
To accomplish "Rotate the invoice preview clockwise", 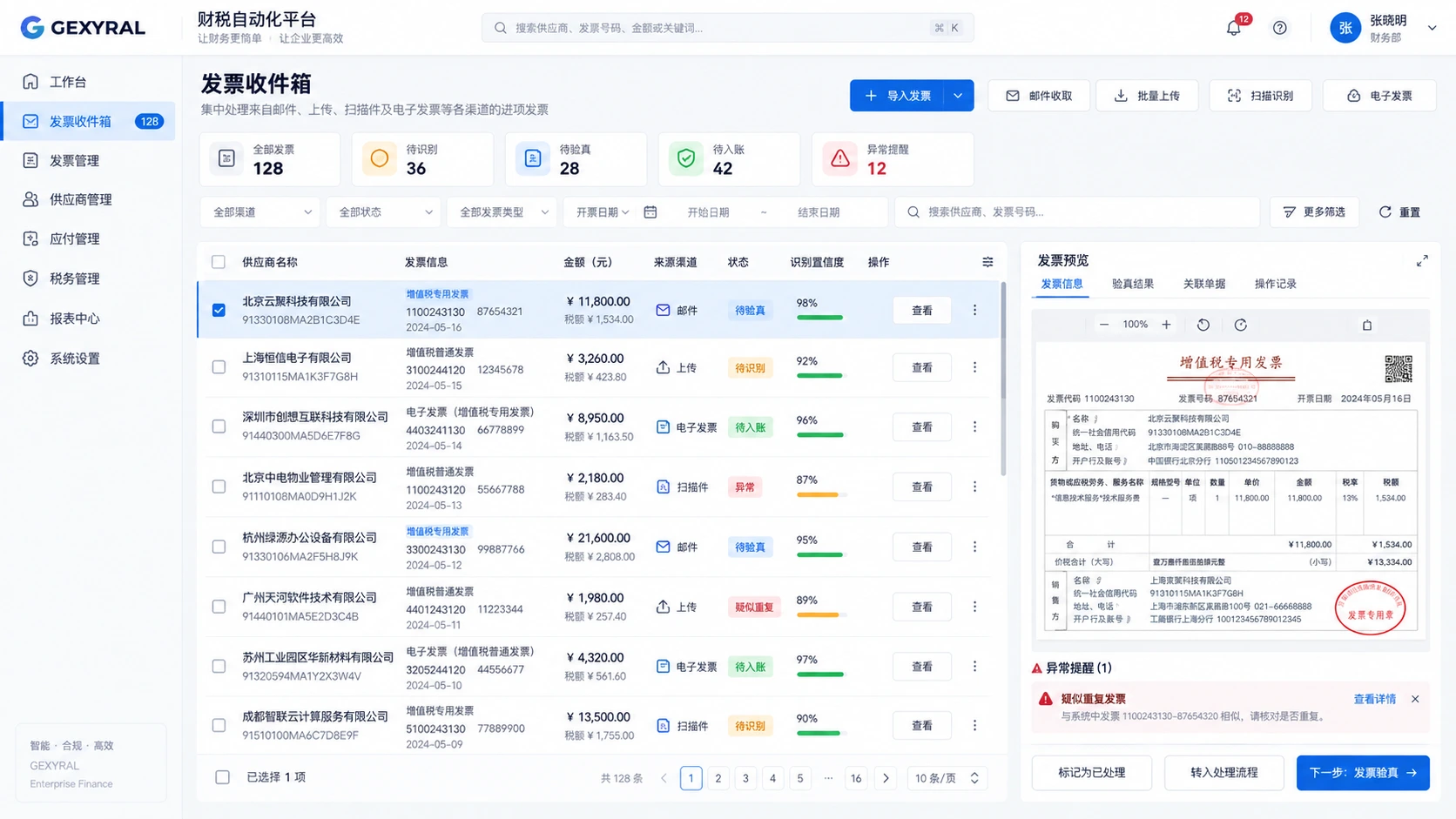I will (x=1241, y=325).
